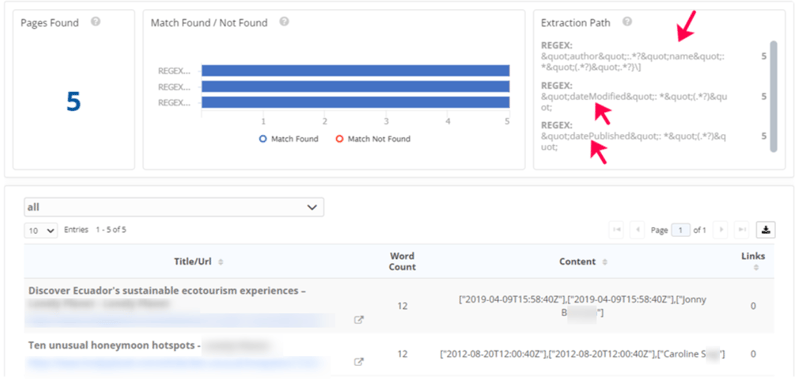Toggle the Match Not Found legend item
800x384 pixels.
coord(373,139)
